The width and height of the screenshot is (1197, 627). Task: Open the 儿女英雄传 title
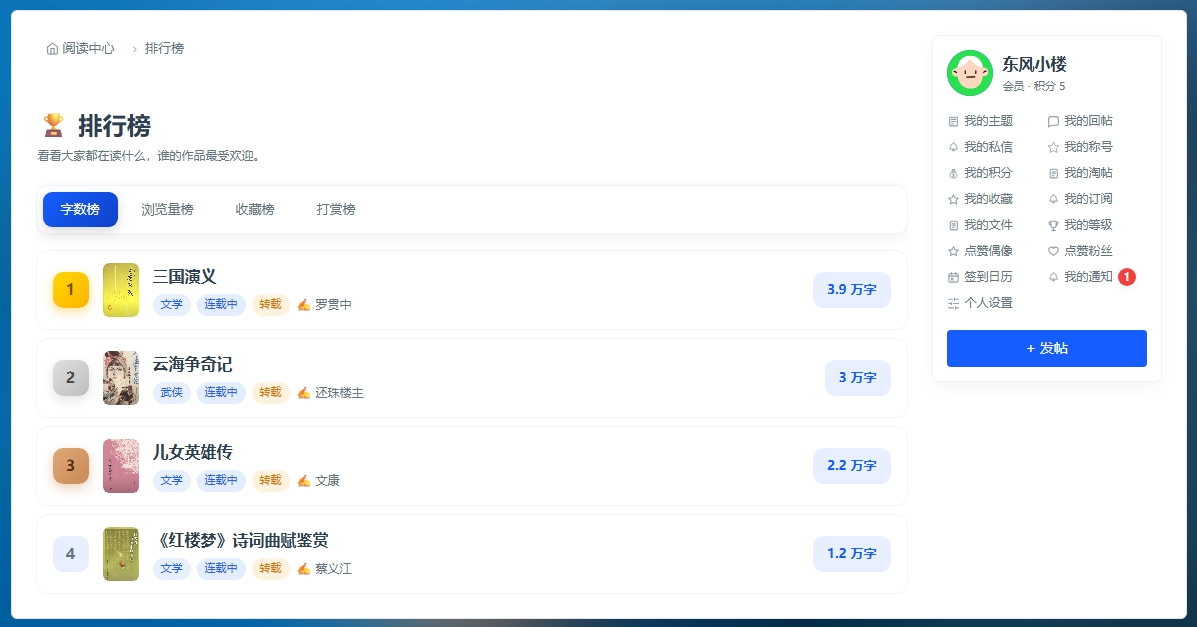[x=192, y=452]
